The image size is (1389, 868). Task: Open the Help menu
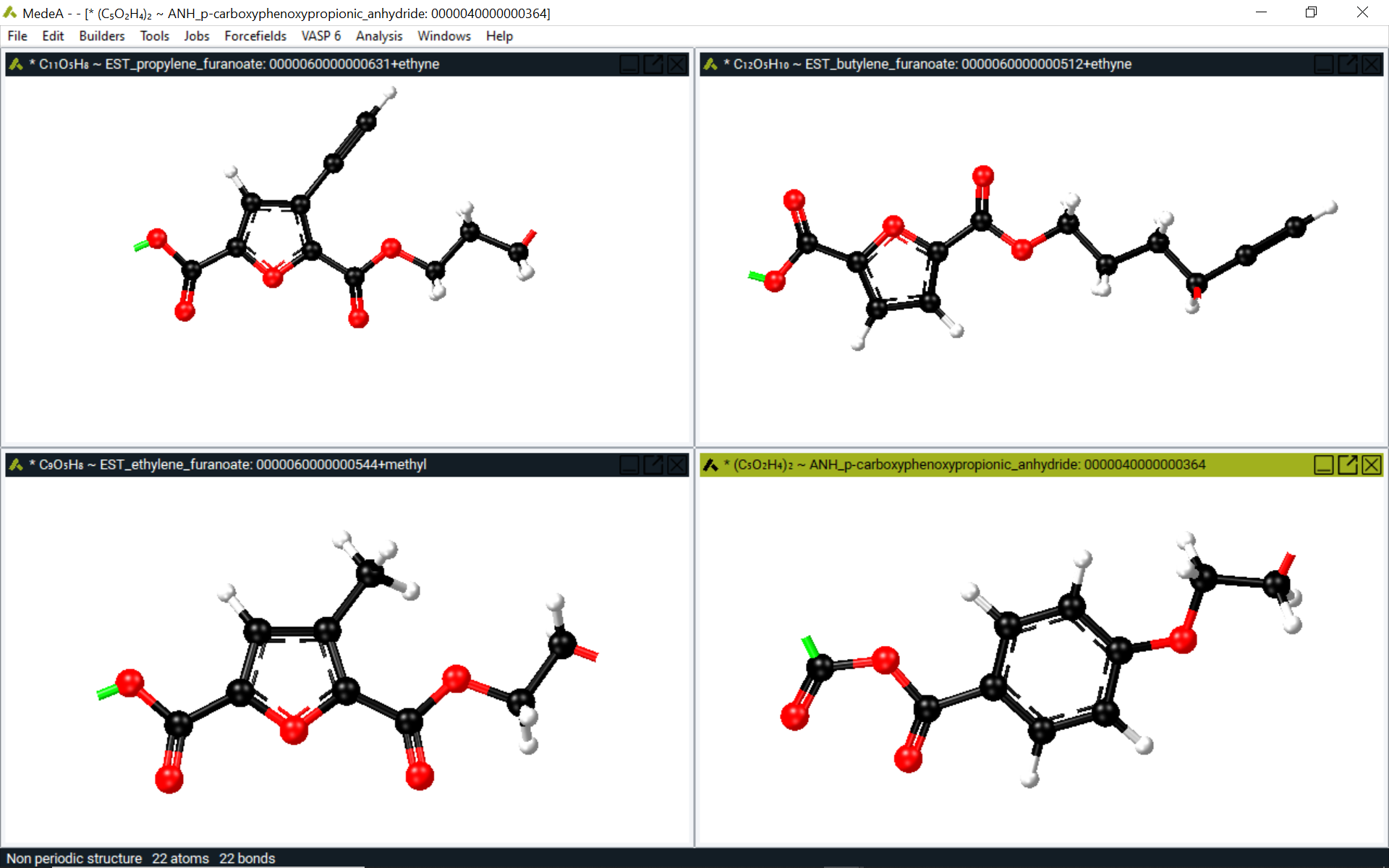click(x=498, y=36)
